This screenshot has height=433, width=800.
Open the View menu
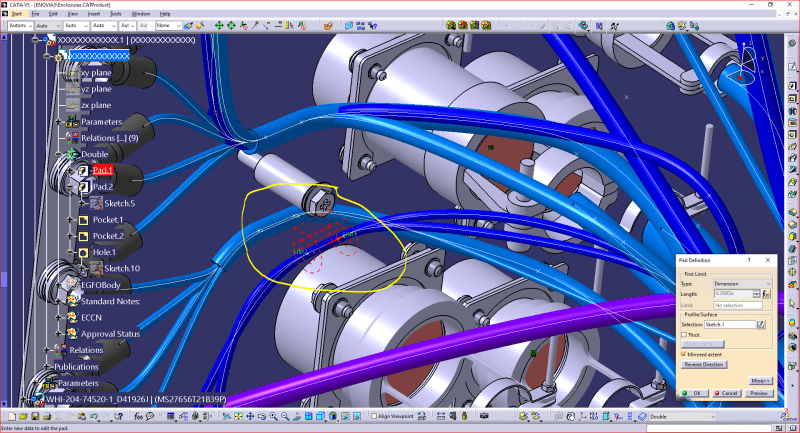click(x=72, y=14)
